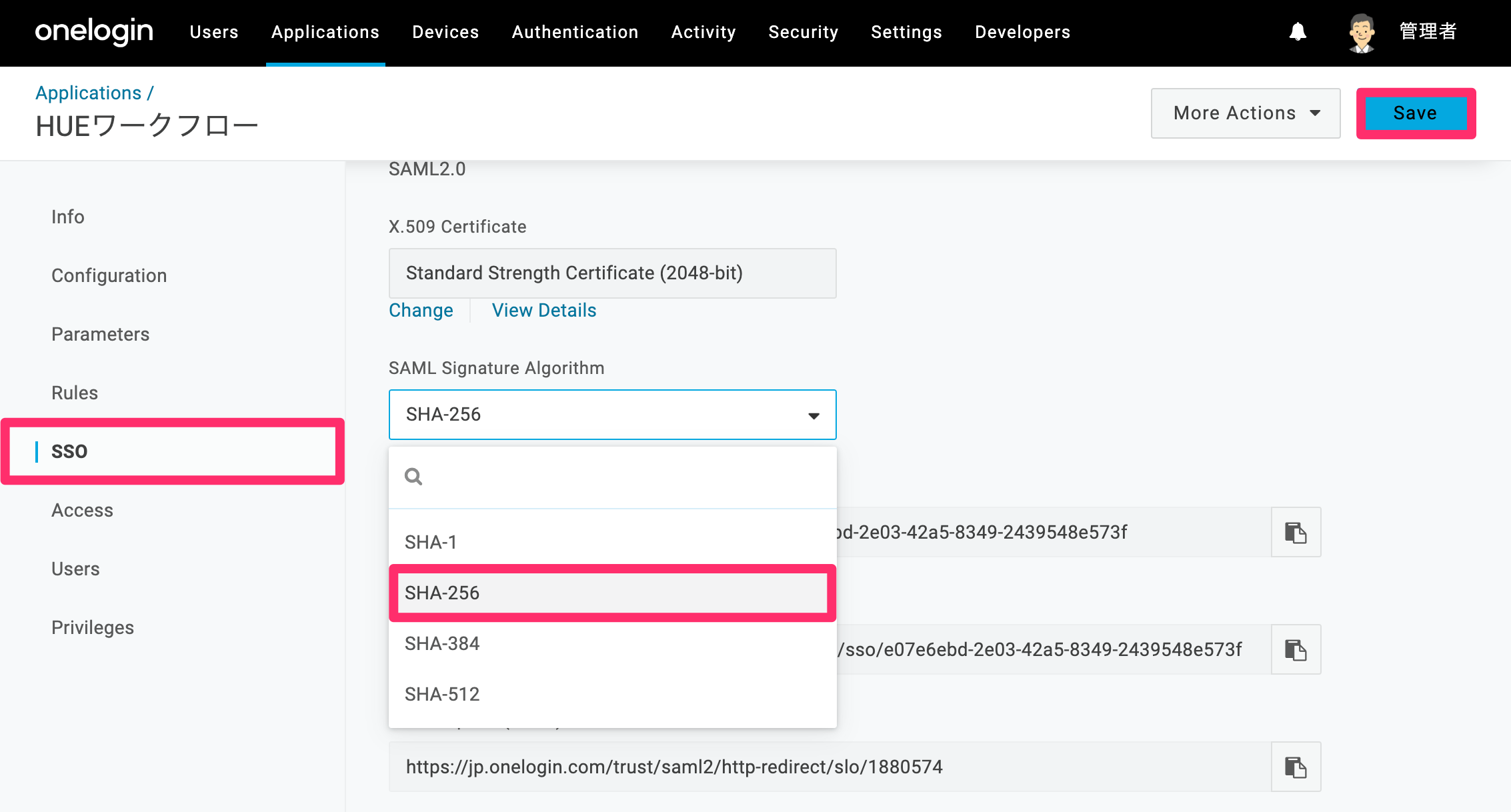Choose SHA-1 from the algorithm list
Viewport: 1511px width, 812px height.
coord(612,542)
